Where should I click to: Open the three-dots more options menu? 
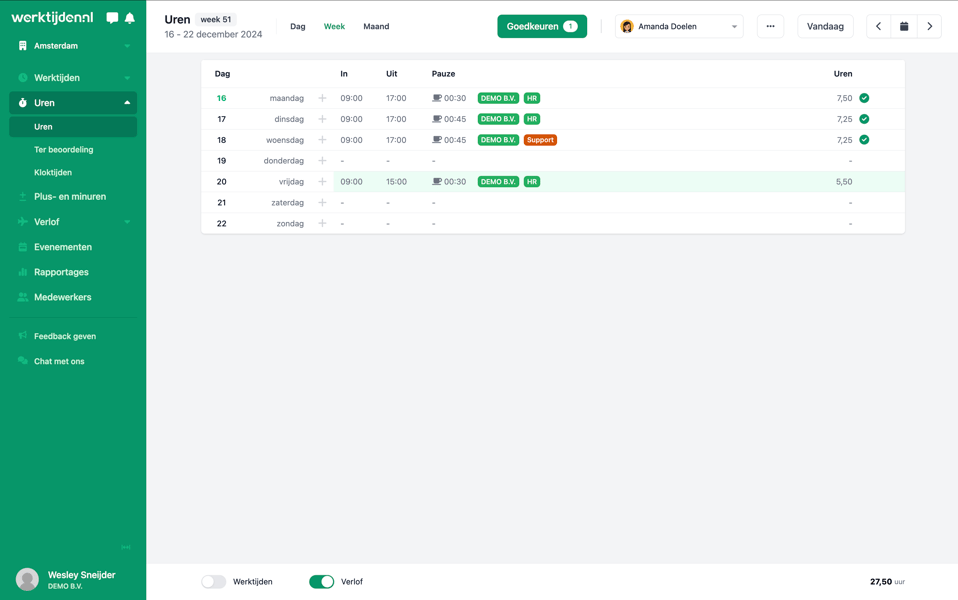coord(770,27)
